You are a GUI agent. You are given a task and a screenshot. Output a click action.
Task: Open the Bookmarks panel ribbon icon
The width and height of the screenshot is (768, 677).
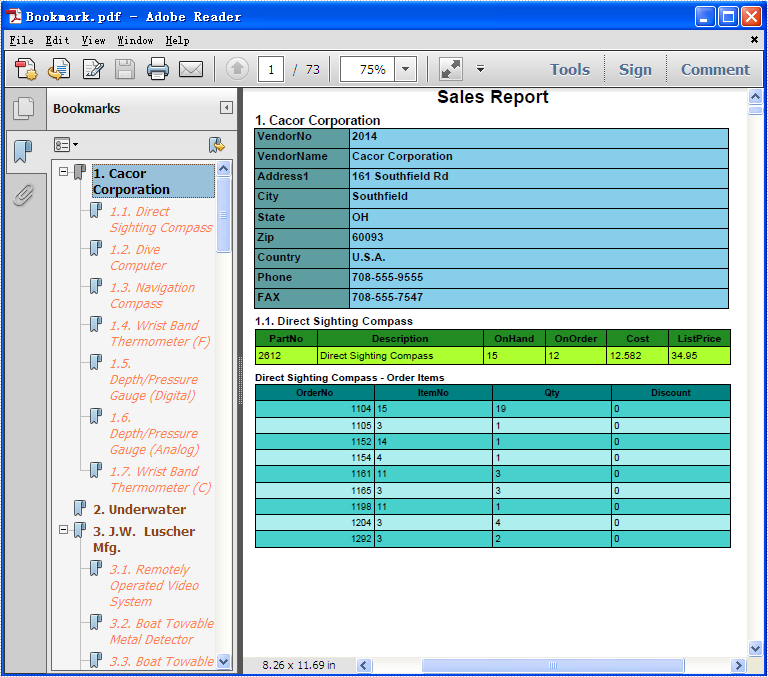click(23, 151)
